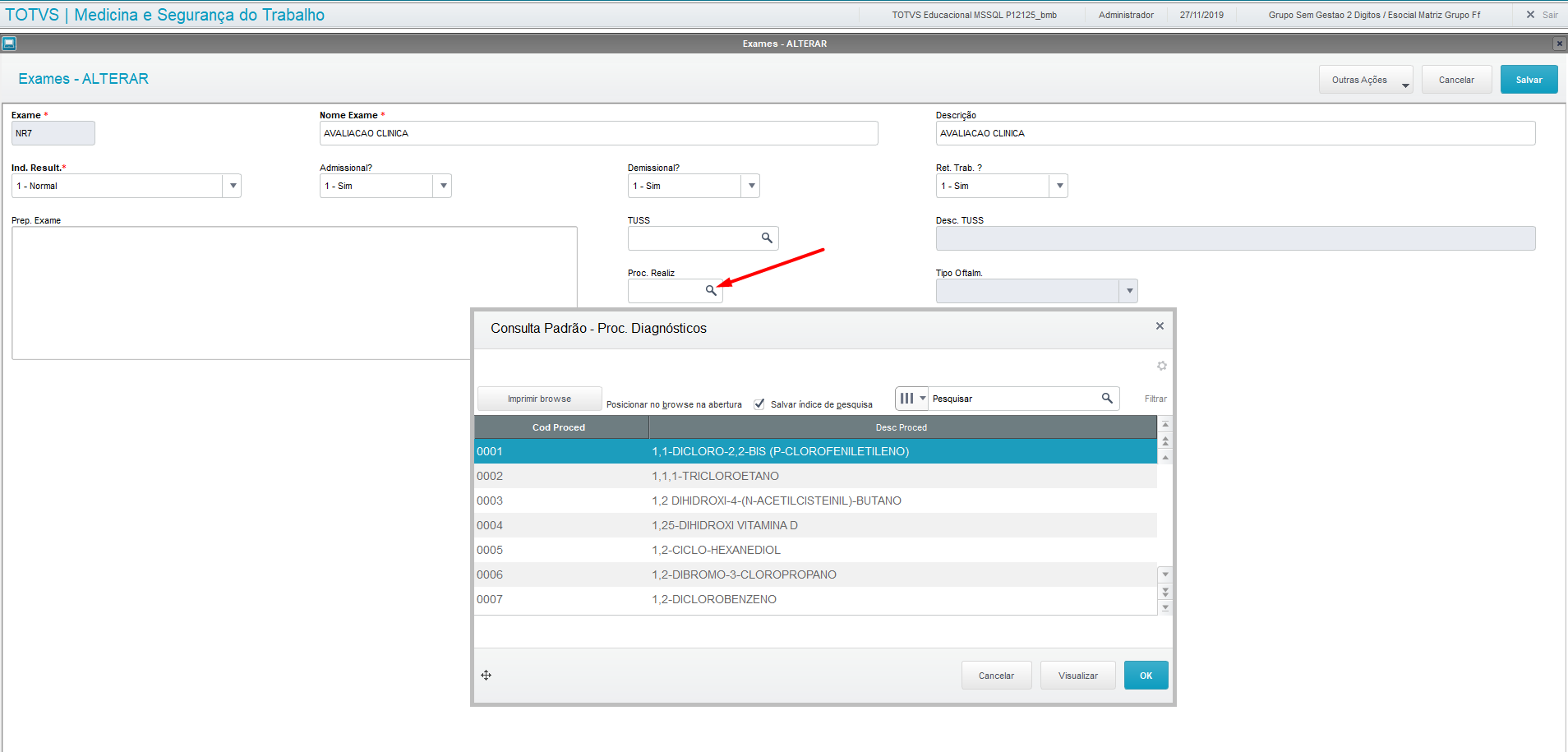Open the Ret. Trab. ? dropdown
The height and width of the screenshot is (752, 1568).
click(x=1059, y=186)
